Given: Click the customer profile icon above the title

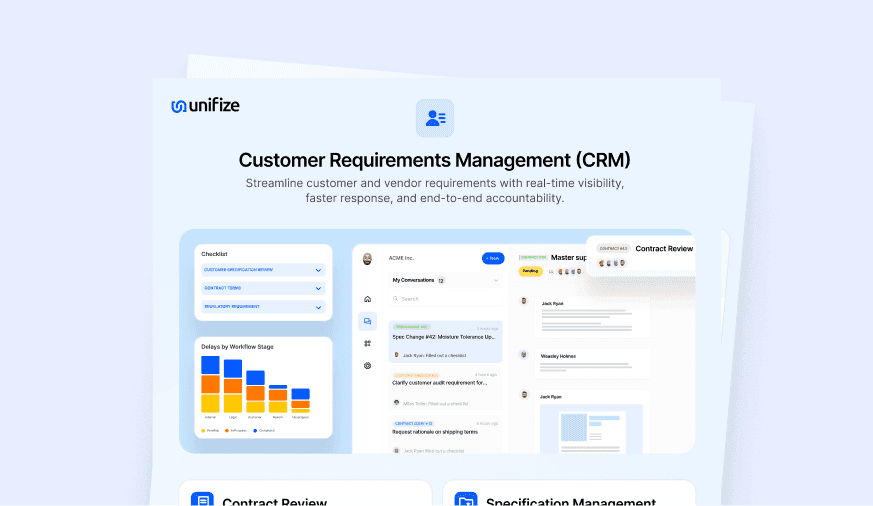Looking at the screenshot, I should pyautogui.click(x=435, y=118).
